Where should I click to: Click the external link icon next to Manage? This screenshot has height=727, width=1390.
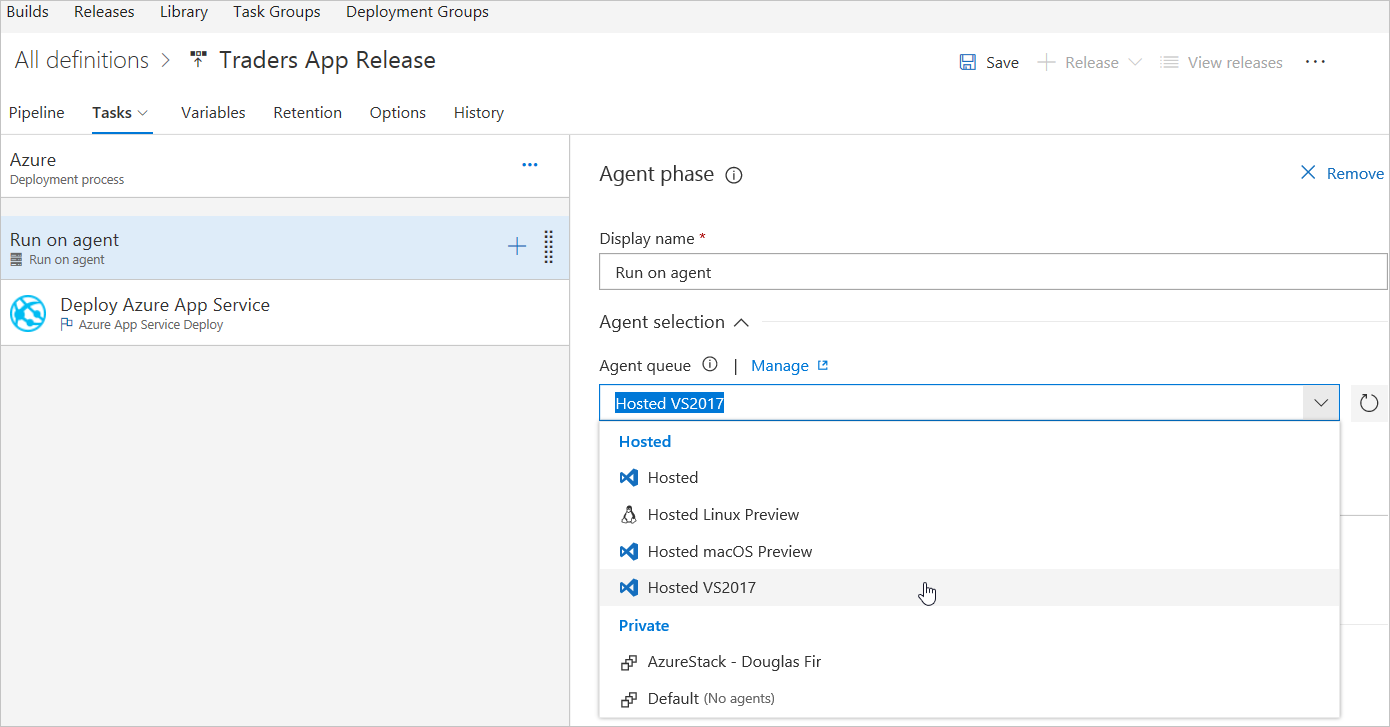click(x=823, y=365)
